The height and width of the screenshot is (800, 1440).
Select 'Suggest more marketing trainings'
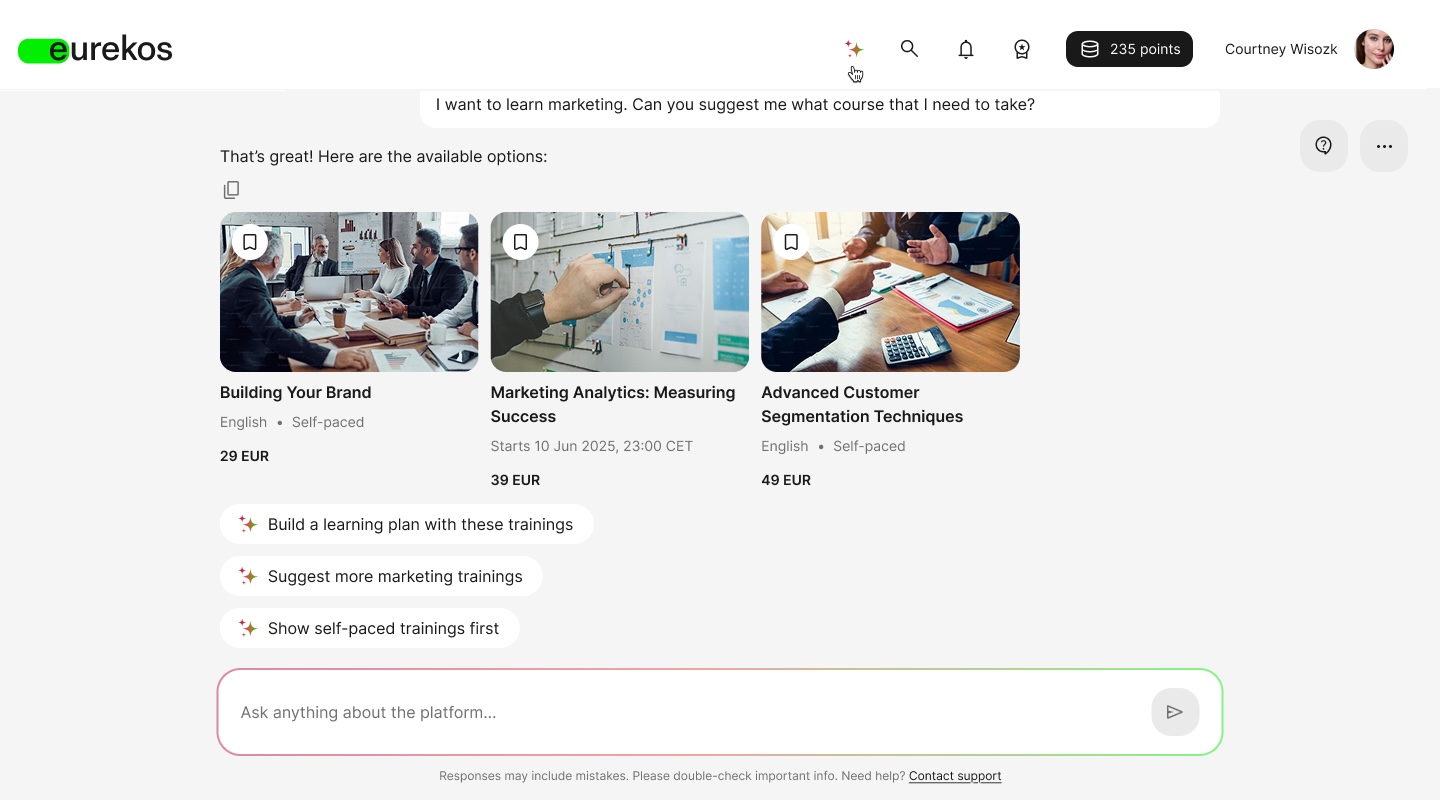[x=381, y=576]
